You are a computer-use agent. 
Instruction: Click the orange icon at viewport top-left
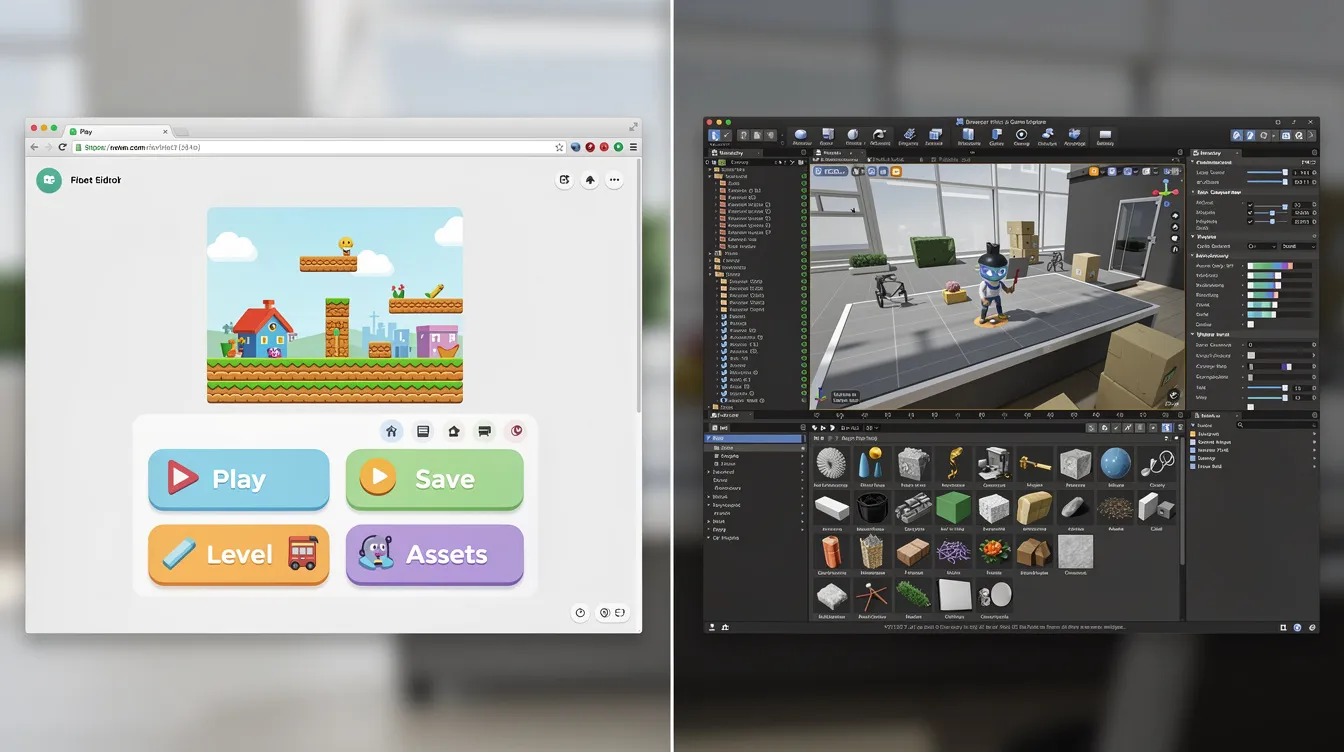[x=895, y=172]
